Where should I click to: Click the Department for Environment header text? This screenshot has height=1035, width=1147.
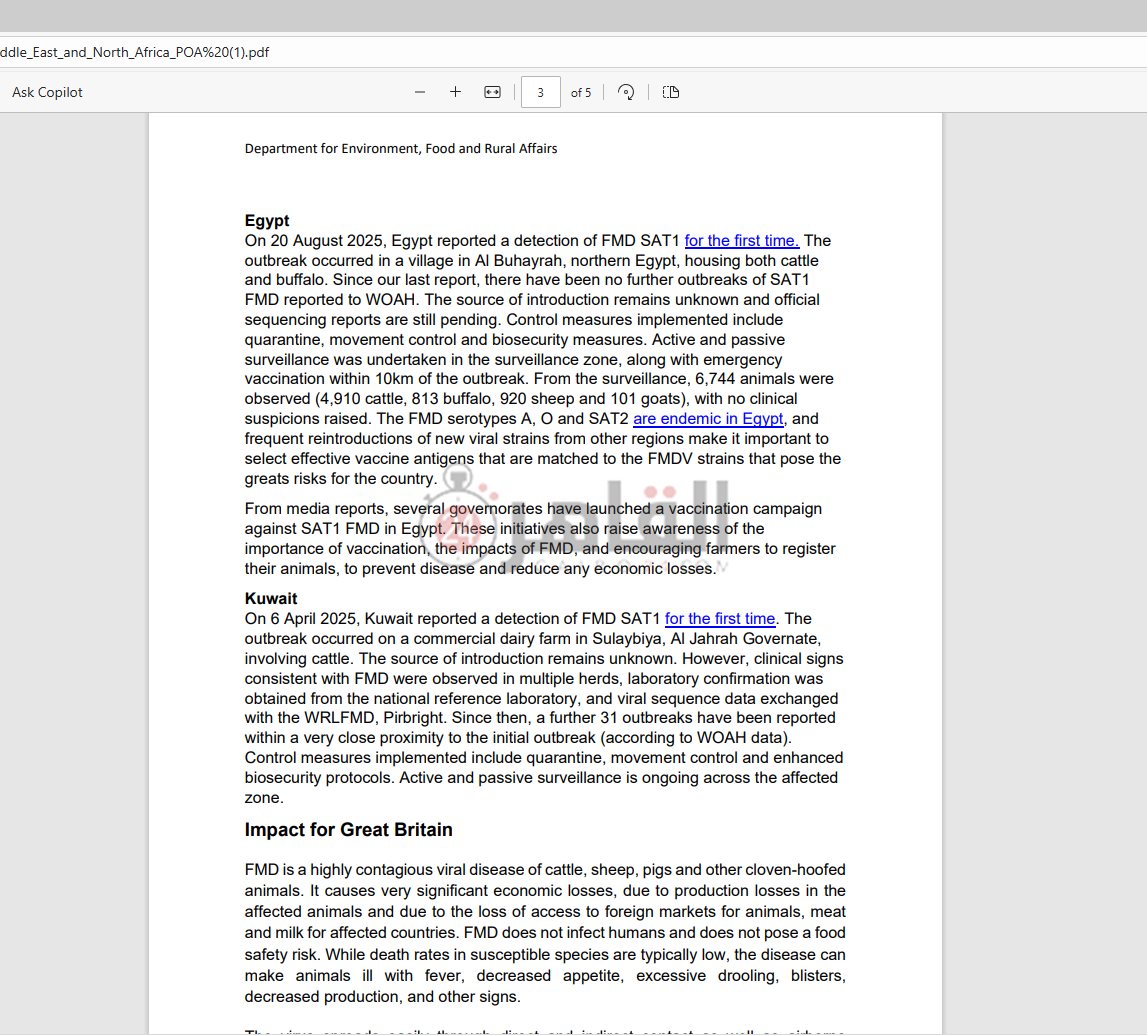click(x=401, y=148)
